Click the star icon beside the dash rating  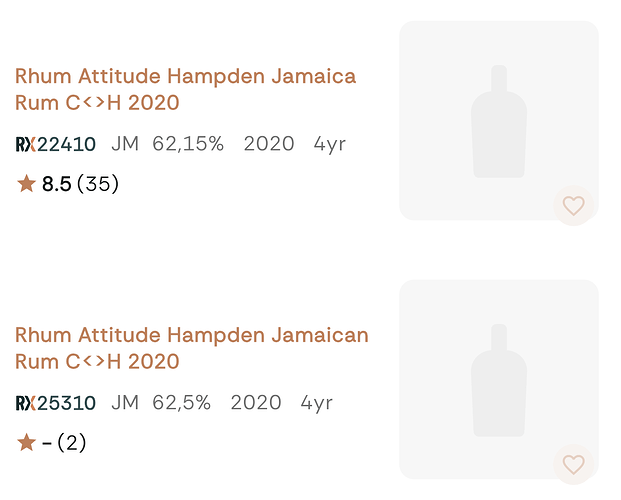27,442
